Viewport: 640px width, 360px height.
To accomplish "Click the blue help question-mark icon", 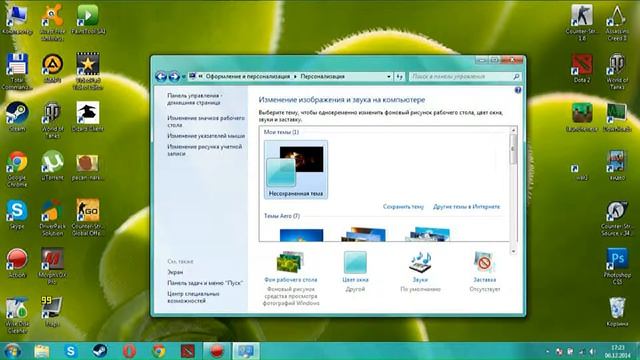I will [x=518, y=90].
